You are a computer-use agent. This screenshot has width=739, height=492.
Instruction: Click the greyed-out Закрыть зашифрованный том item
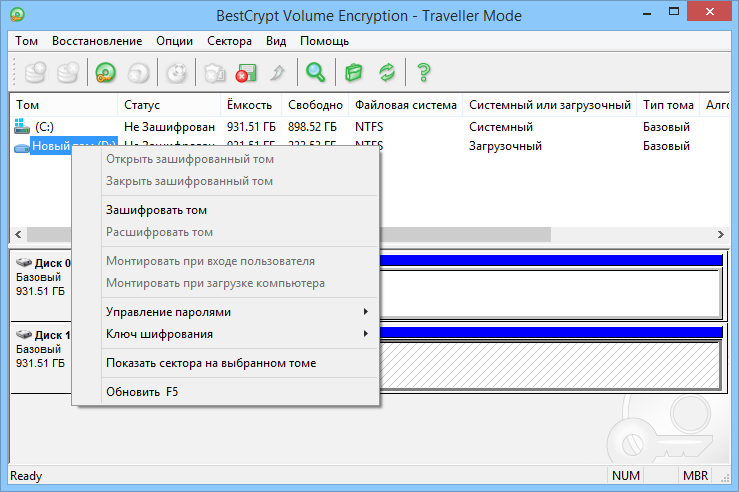pyautogui.click(x=226, y=181)
